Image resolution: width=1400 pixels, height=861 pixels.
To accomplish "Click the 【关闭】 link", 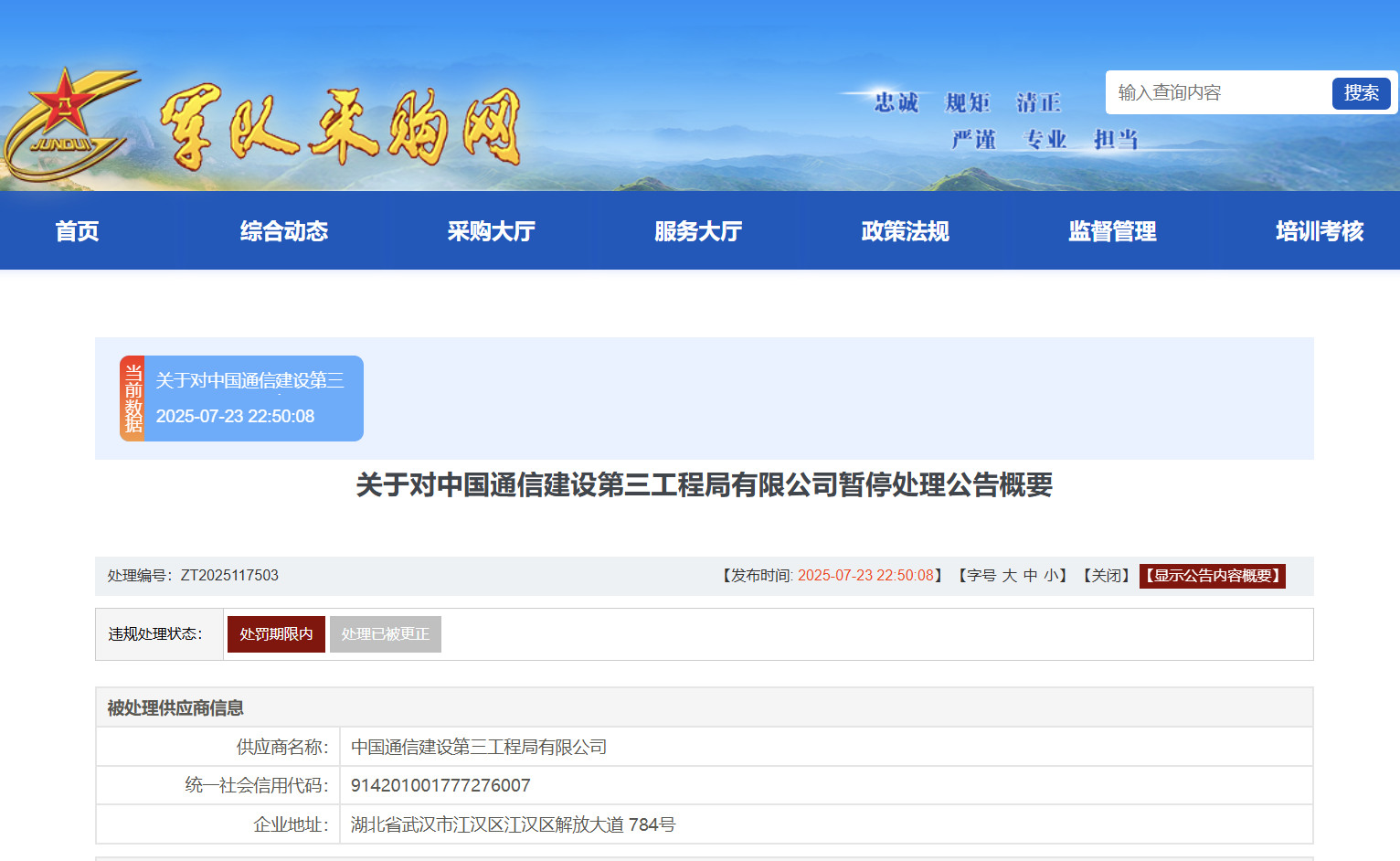I will [1105, 576].
